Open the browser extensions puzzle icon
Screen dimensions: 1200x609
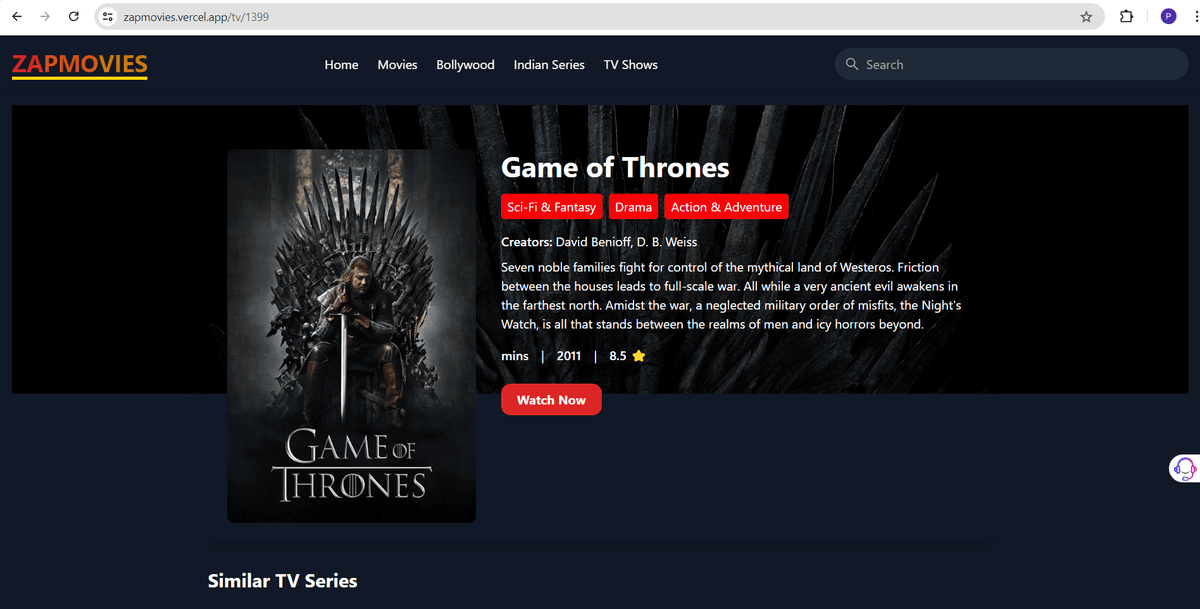(1126, 17)
